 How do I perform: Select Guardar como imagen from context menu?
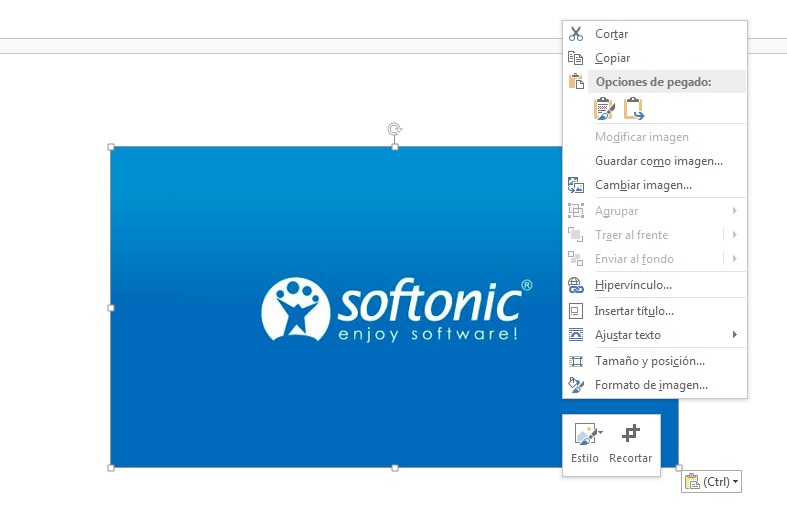pos(658,161)
